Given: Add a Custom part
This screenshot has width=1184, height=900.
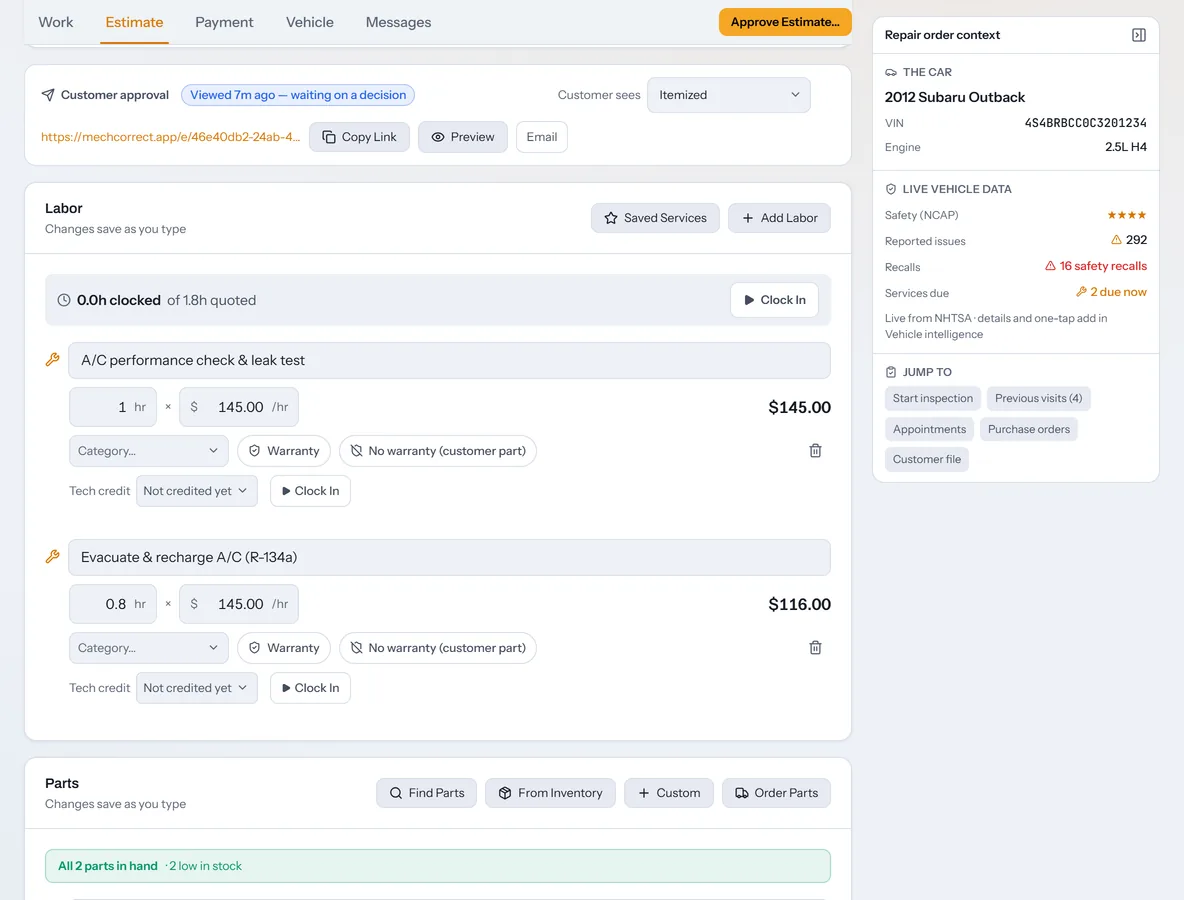Looking at the screenshot, I should click(669, 793).
